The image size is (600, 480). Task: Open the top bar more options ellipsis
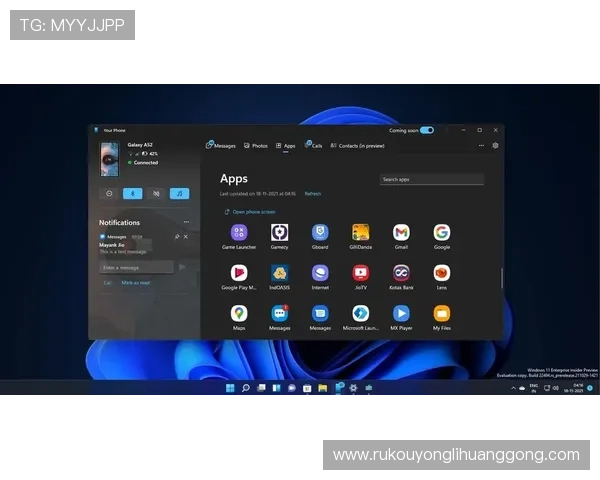point(480,145)
